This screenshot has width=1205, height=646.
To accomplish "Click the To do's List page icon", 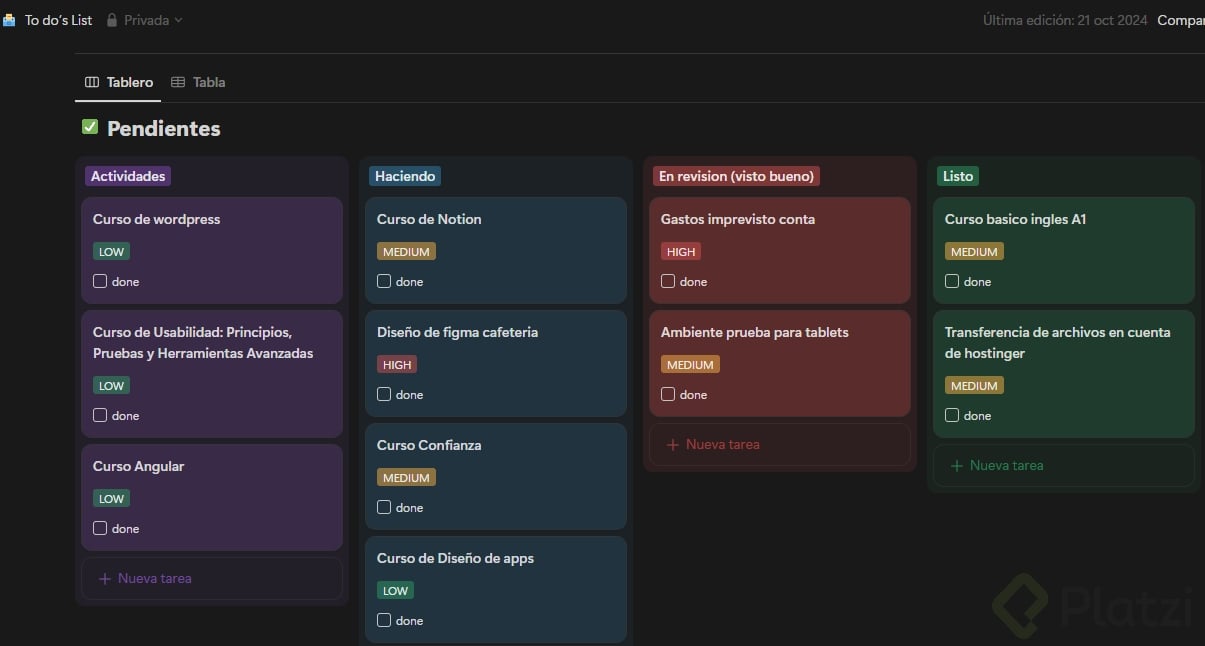I will (x=9, y=20).
